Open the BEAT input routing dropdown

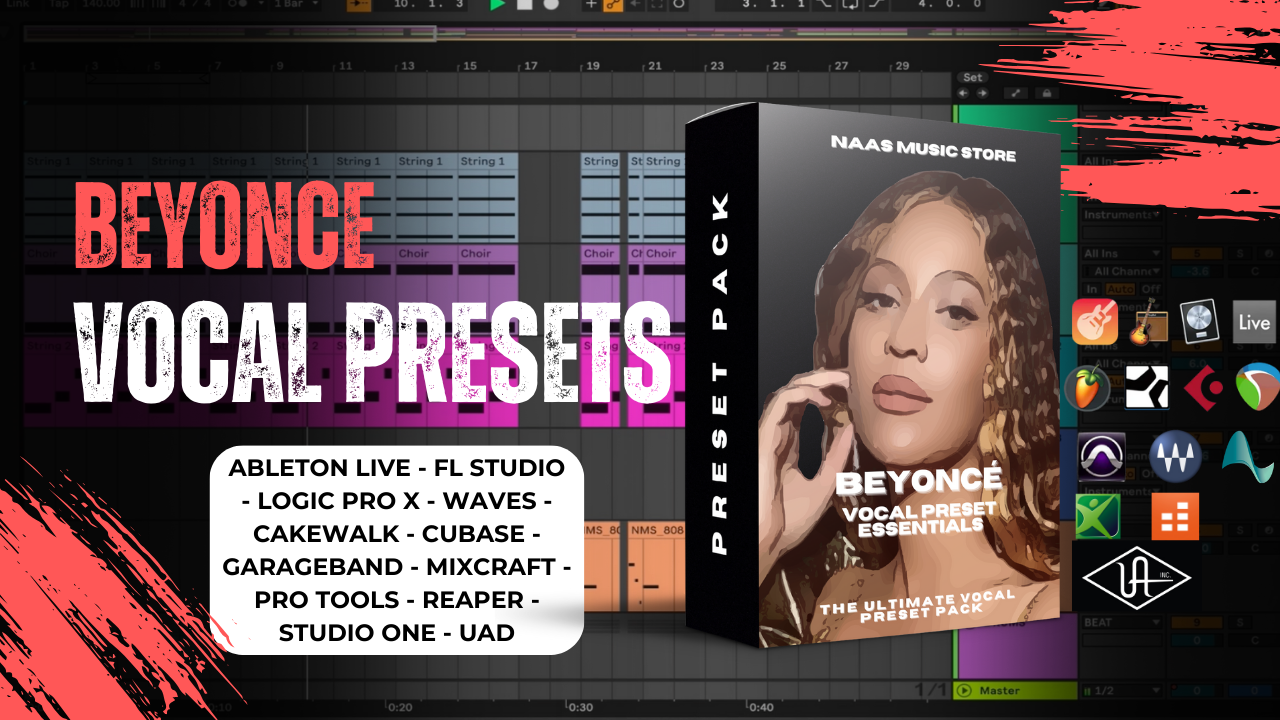coord(1120,622)
